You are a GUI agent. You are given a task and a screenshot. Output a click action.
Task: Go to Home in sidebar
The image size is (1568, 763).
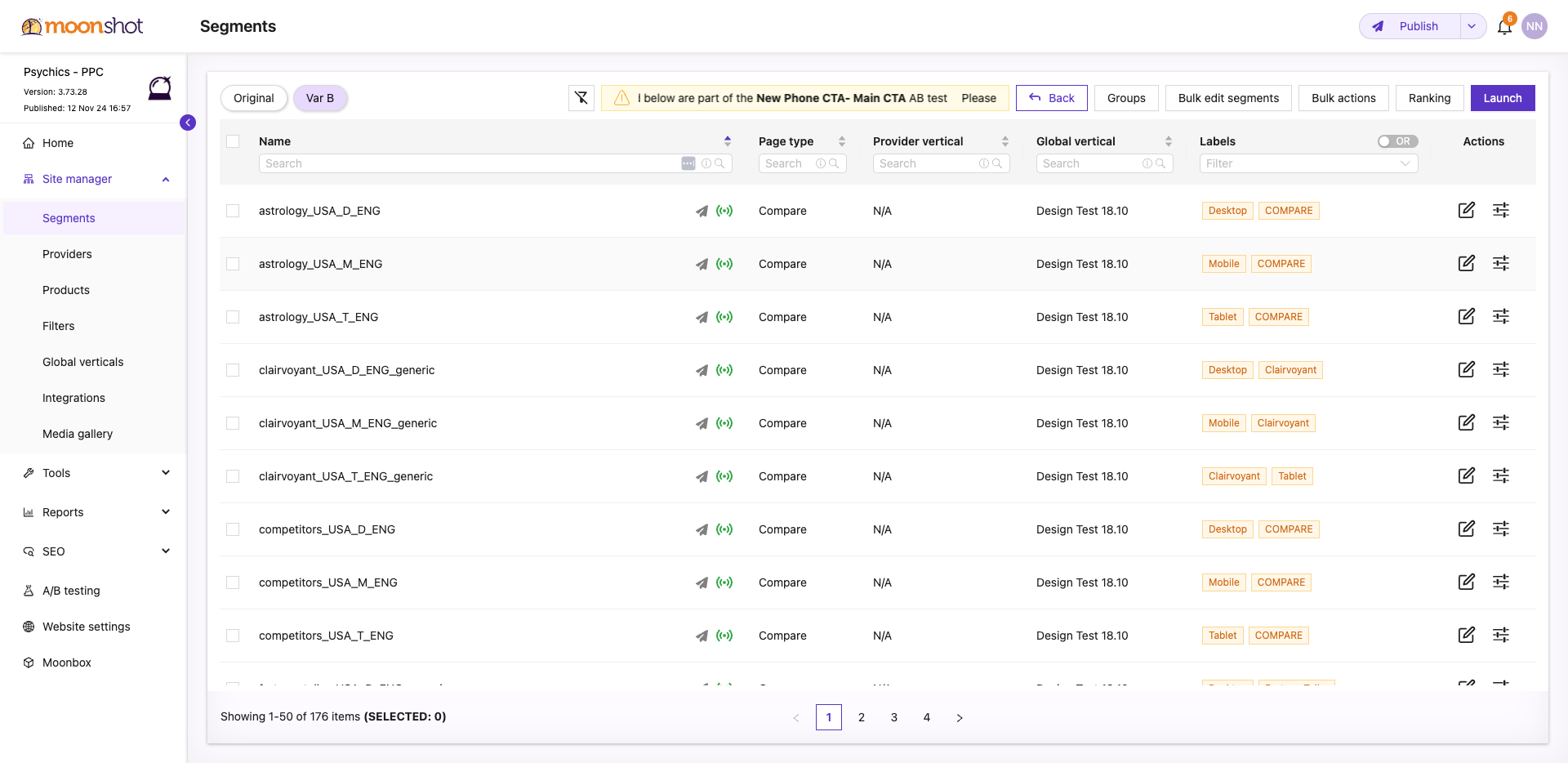pyautogui.click(x=58, y=143)
